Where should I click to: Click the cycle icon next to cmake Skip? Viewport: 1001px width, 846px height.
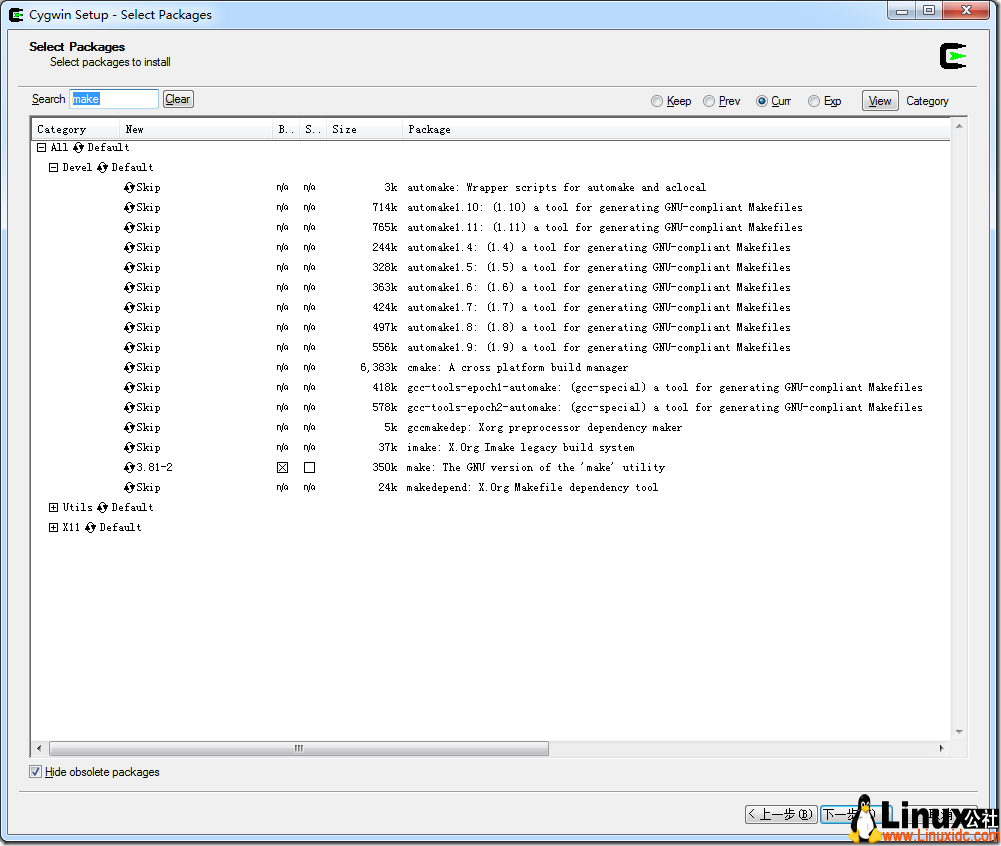[x=130, y=368]
